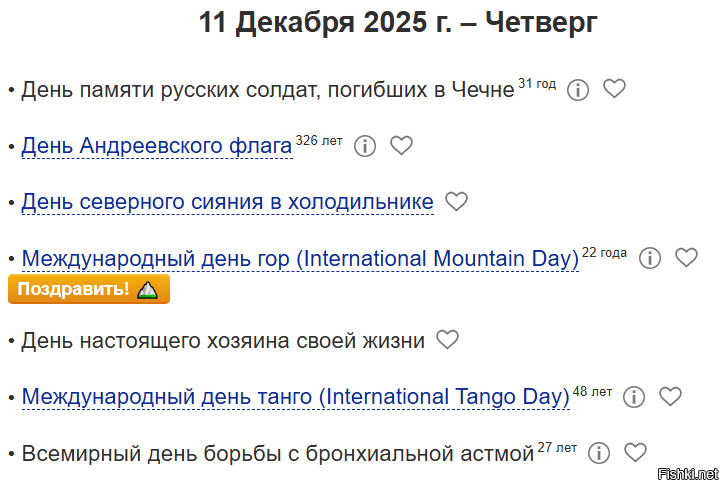
Task: Open info icon for bronchial asthma day
Action: point(599,453)
